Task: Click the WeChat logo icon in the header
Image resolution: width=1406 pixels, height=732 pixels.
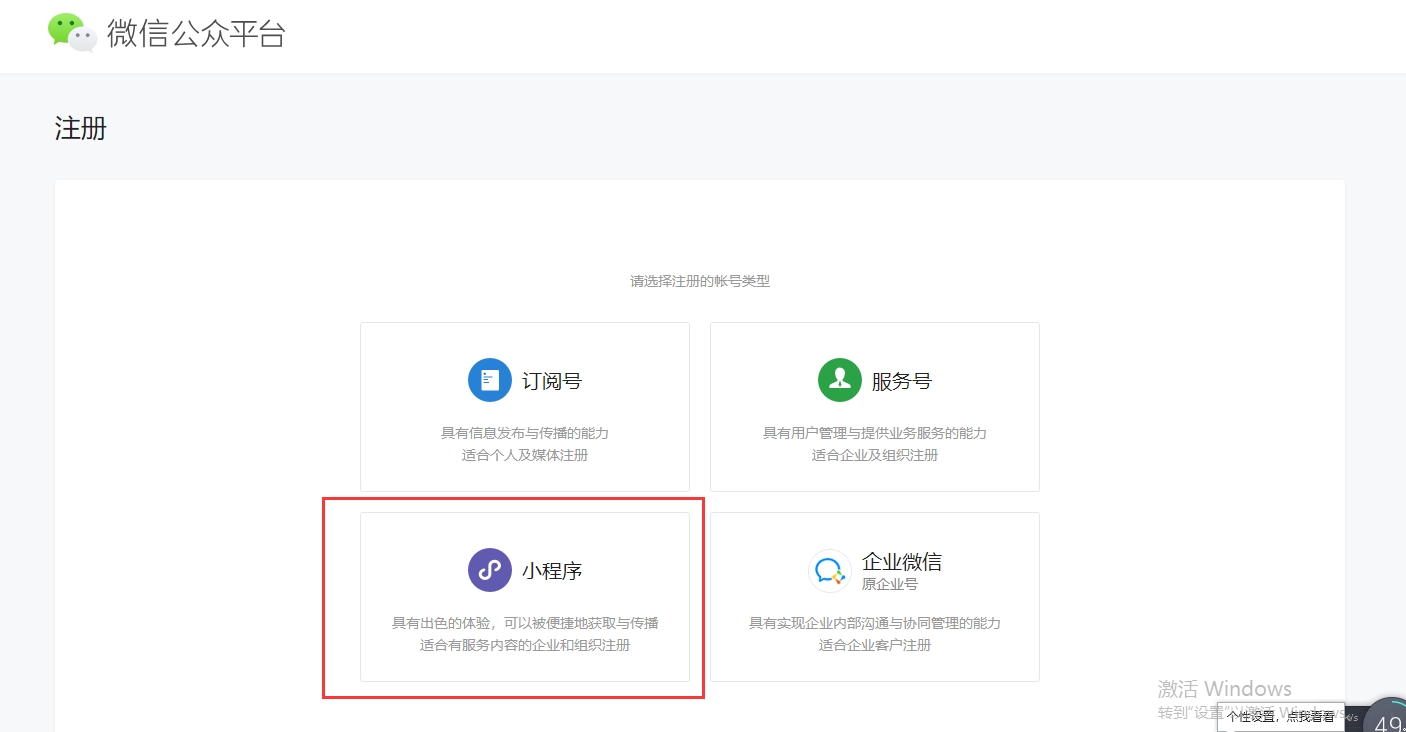Action: point(73,32)
